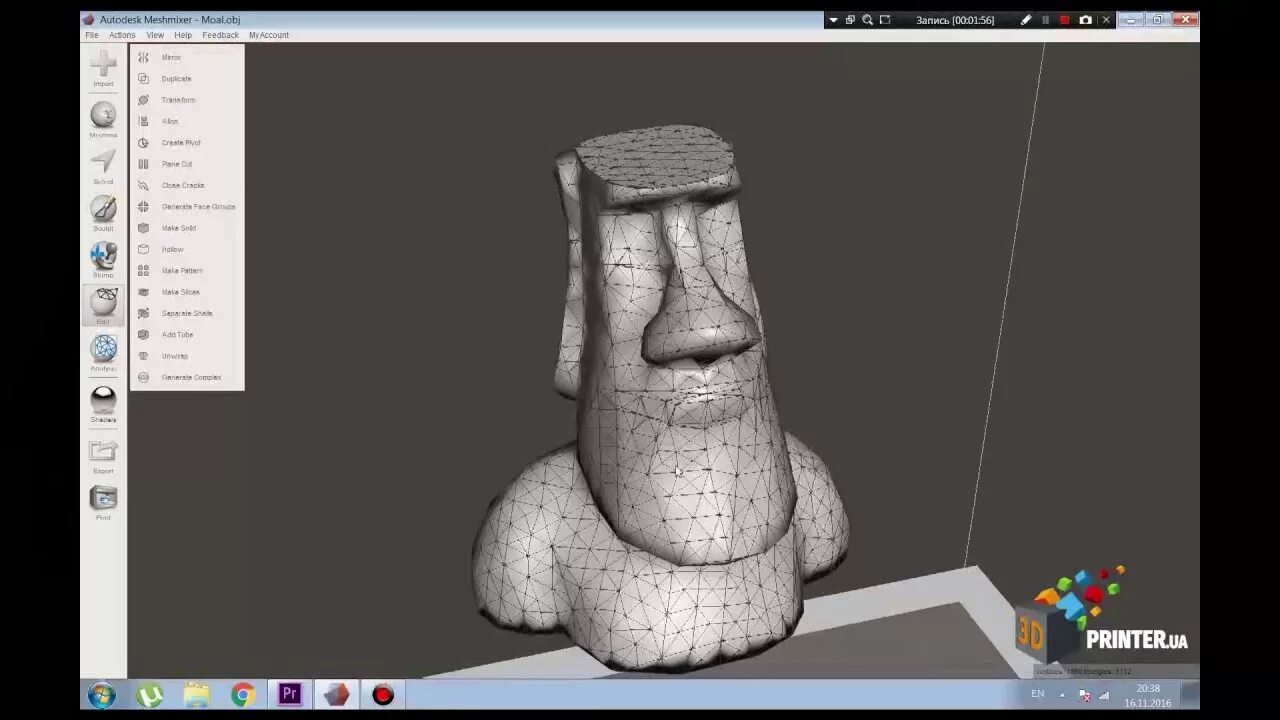The width and height of the screenshot is (1280, 720).
Task: Open the My Account menu
Action: point(269,35)
